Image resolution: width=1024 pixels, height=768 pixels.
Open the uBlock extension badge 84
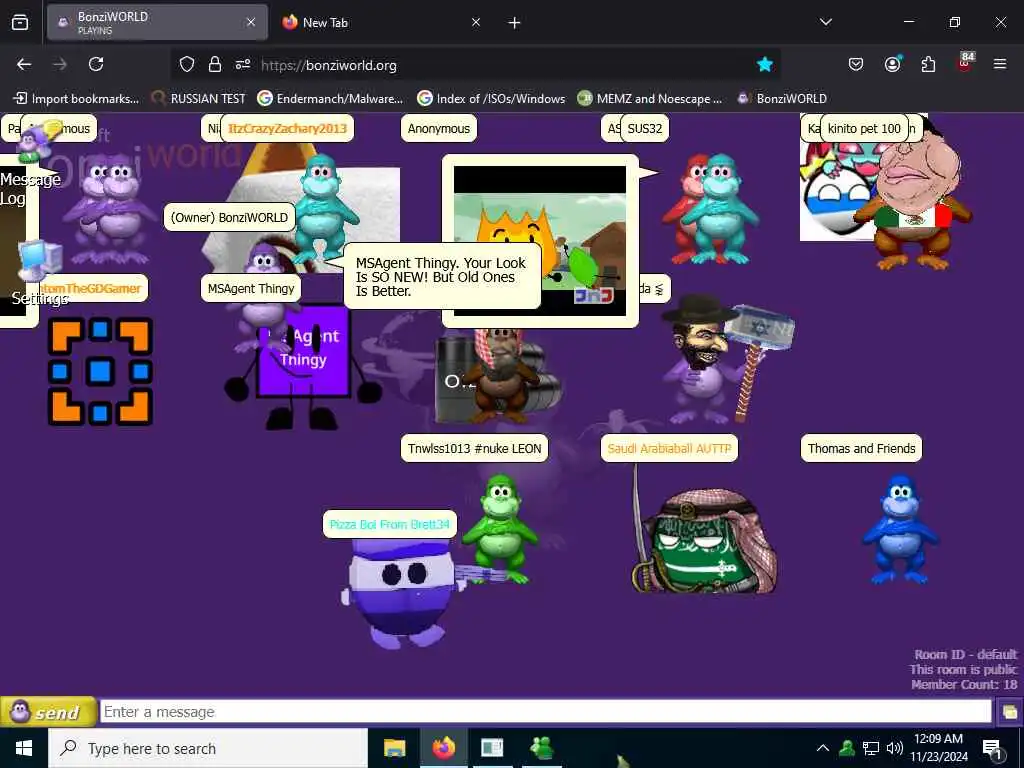[966, 63]
